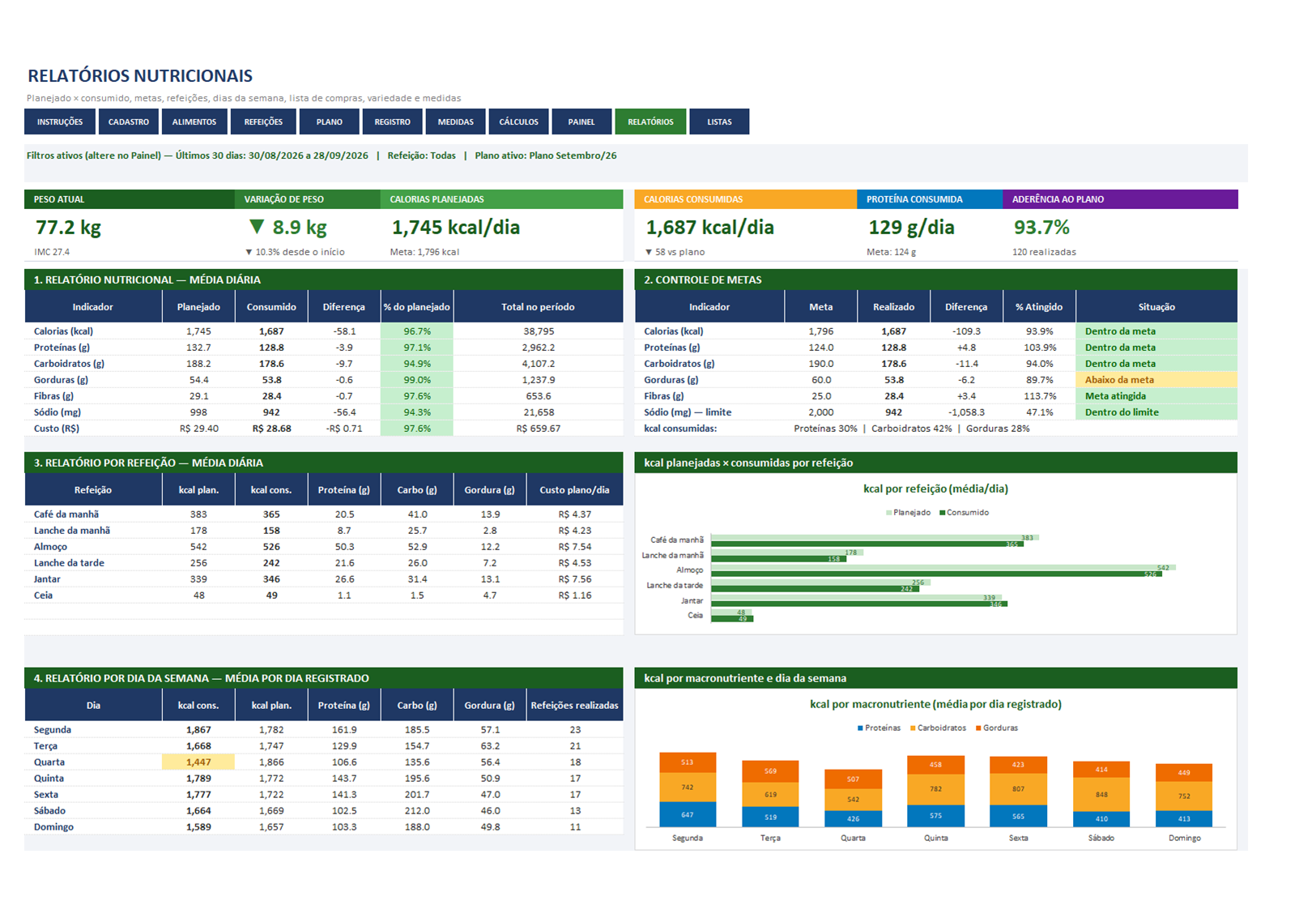
Task: Select Sábado's Carboidratos segment labeled 848
Action: coord(1101,795)
